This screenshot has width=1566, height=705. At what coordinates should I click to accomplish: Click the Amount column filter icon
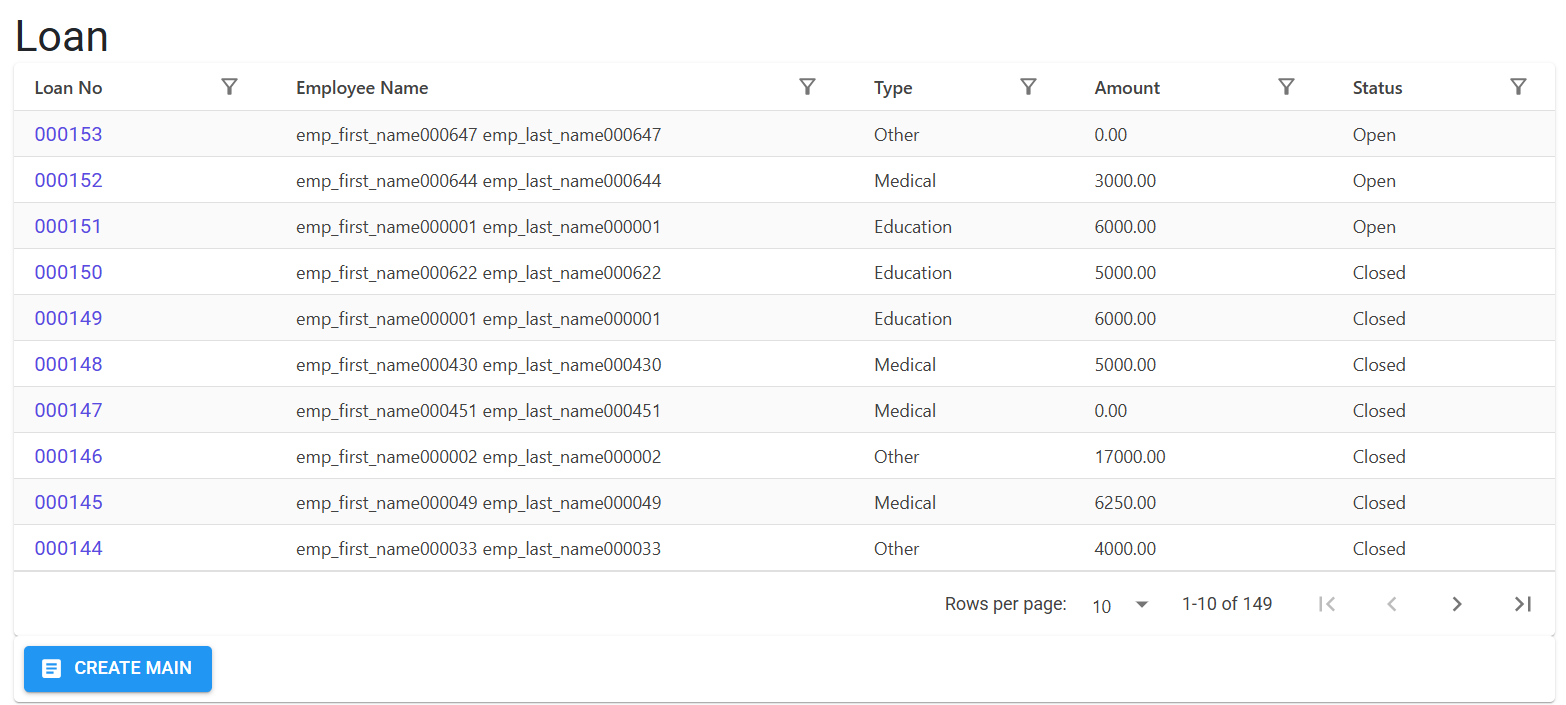(1287, 87)
